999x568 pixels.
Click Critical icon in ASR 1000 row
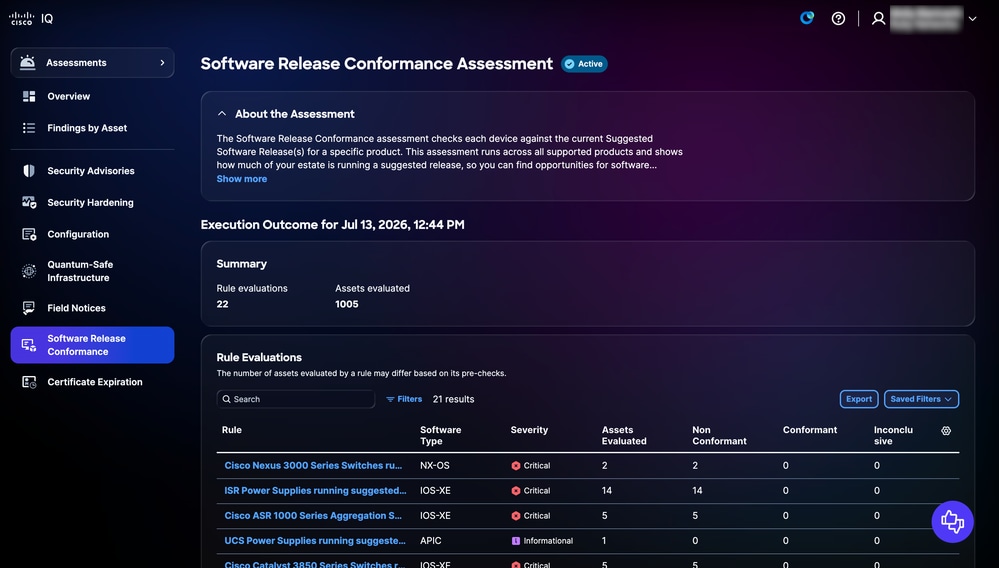(x=516, y=516)
